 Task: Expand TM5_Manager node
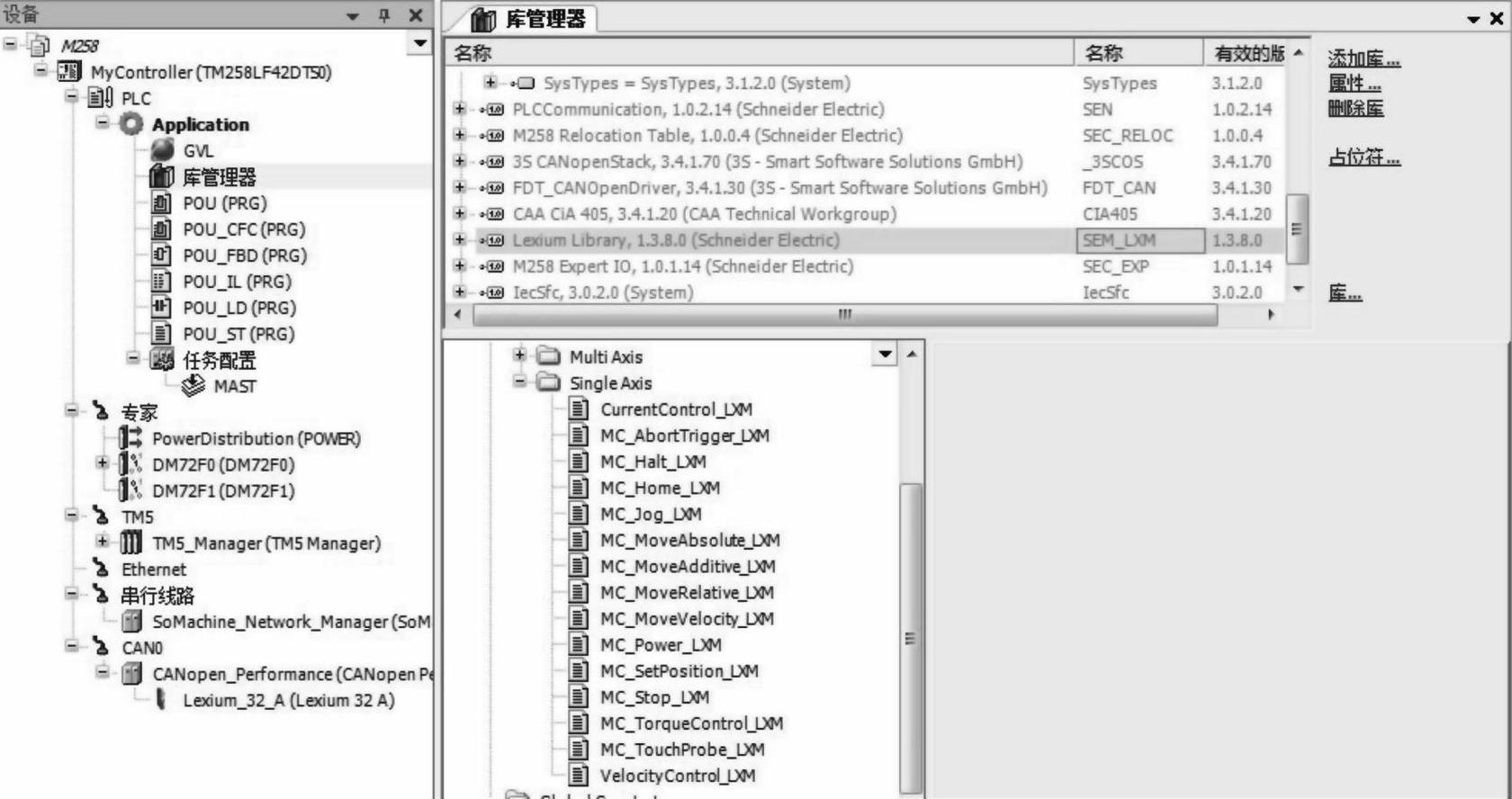click(102, 542)
